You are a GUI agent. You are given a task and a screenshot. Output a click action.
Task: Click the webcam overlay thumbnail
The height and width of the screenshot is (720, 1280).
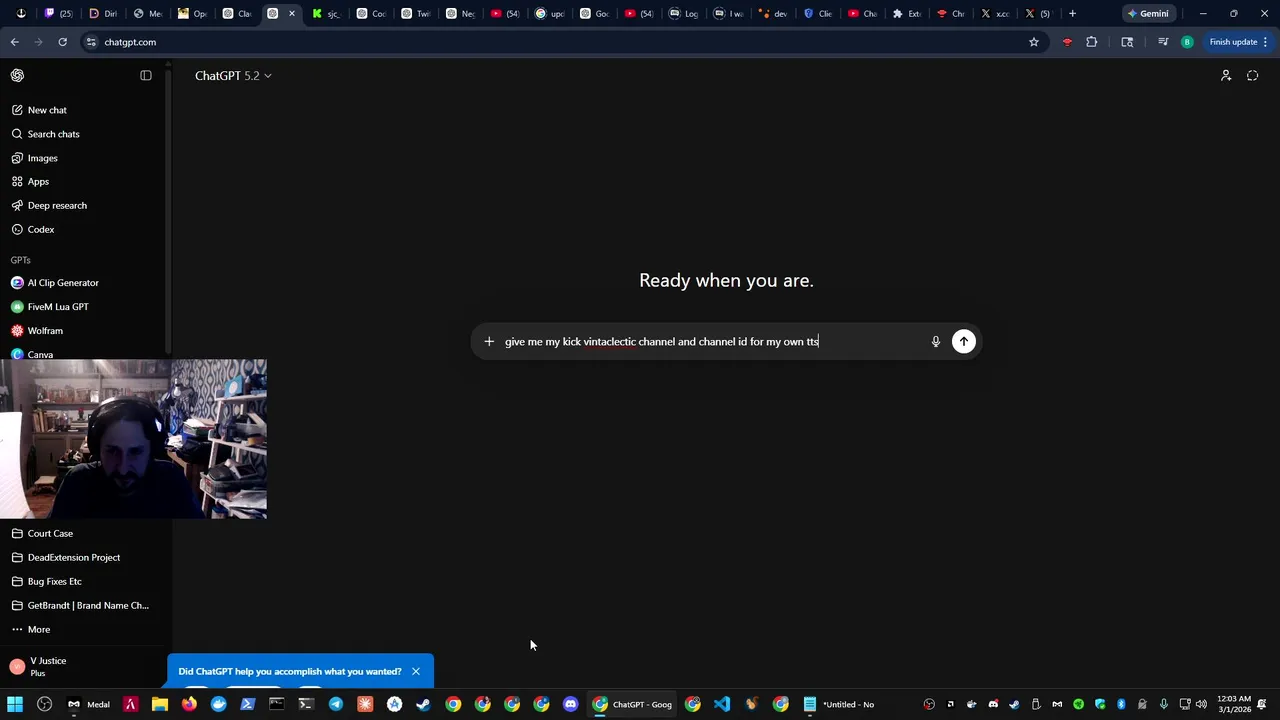[133, 439]
